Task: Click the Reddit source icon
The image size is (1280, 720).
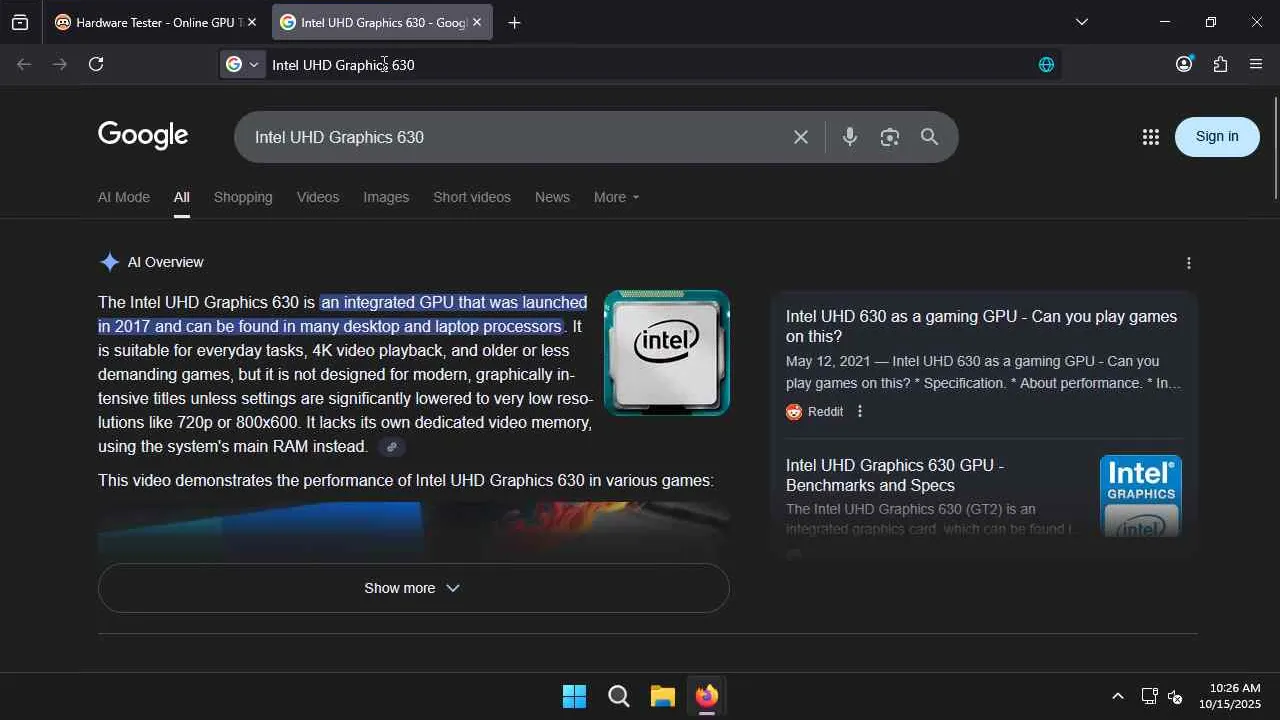Action: 794,411
